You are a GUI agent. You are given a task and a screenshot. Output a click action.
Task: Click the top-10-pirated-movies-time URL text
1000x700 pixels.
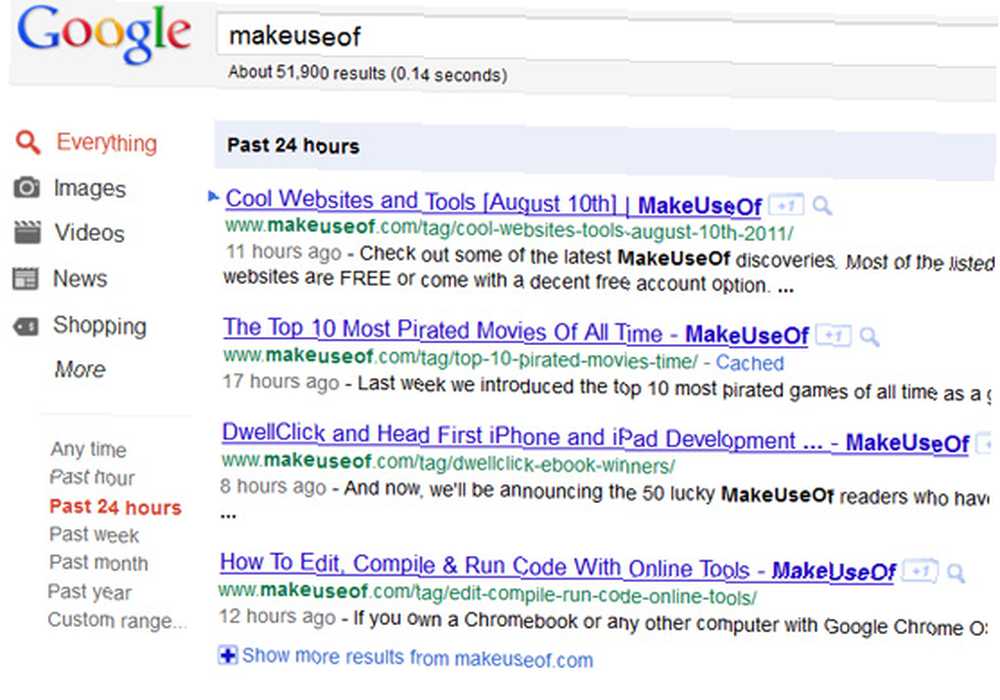[x=460, y=359]
